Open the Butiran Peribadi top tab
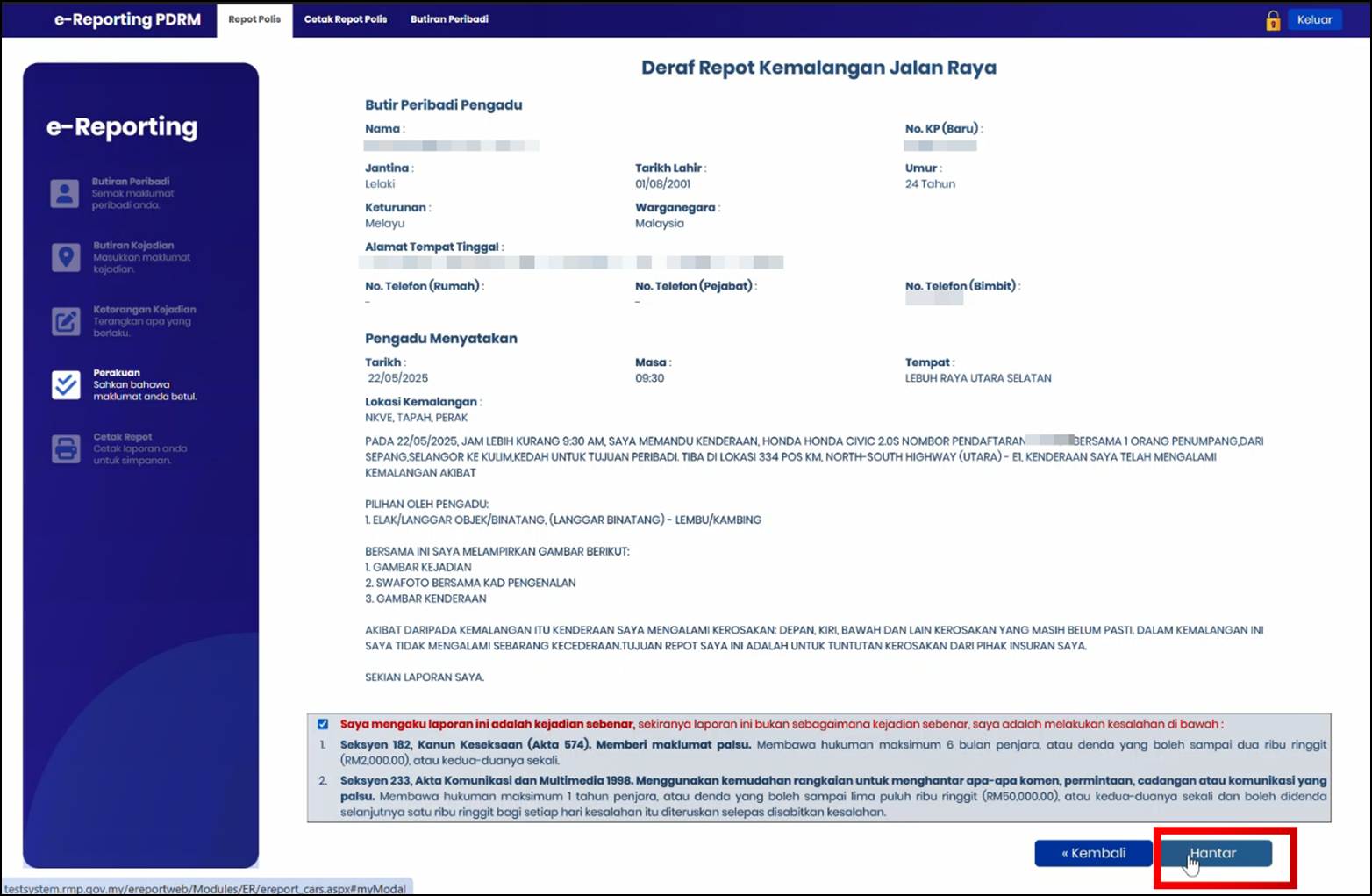 tap(449, 19)
